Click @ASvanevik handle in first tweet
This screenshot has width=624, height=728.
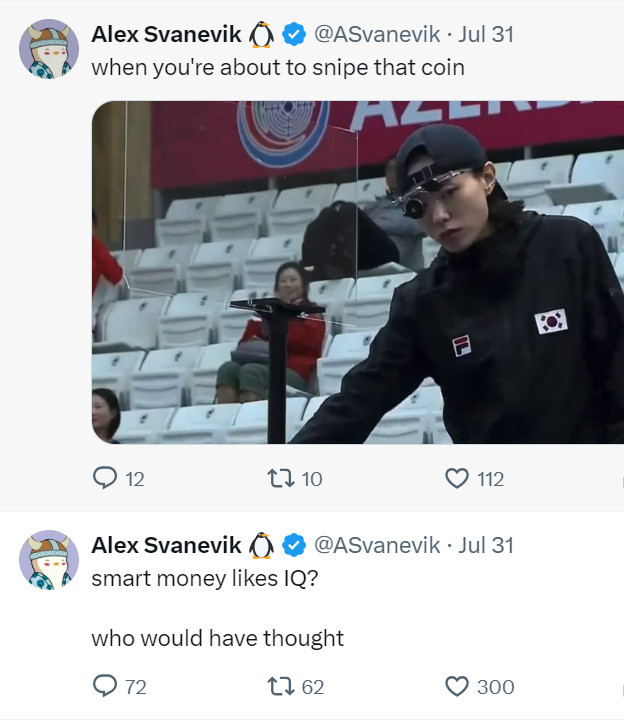377,35
